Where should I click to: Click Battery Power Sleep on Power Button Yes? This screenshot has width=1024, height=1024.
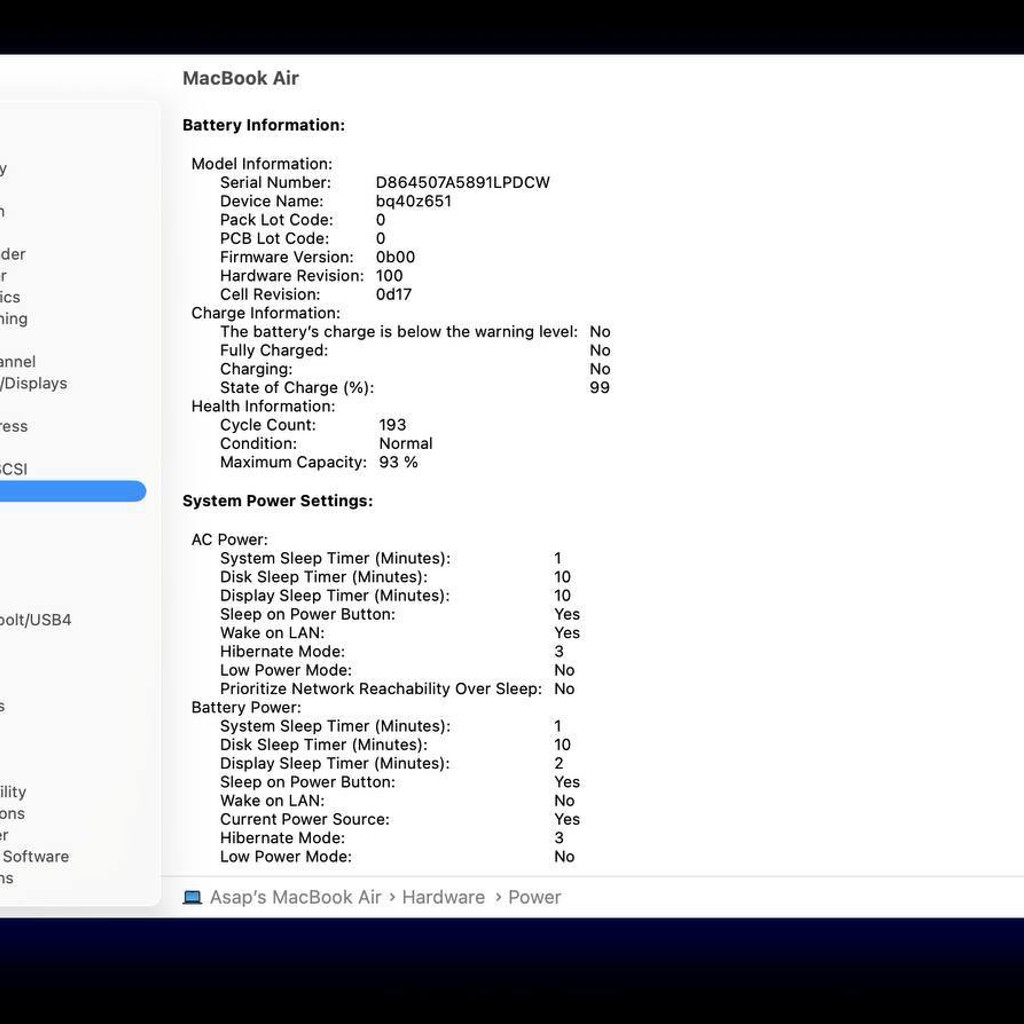(567, 782)
